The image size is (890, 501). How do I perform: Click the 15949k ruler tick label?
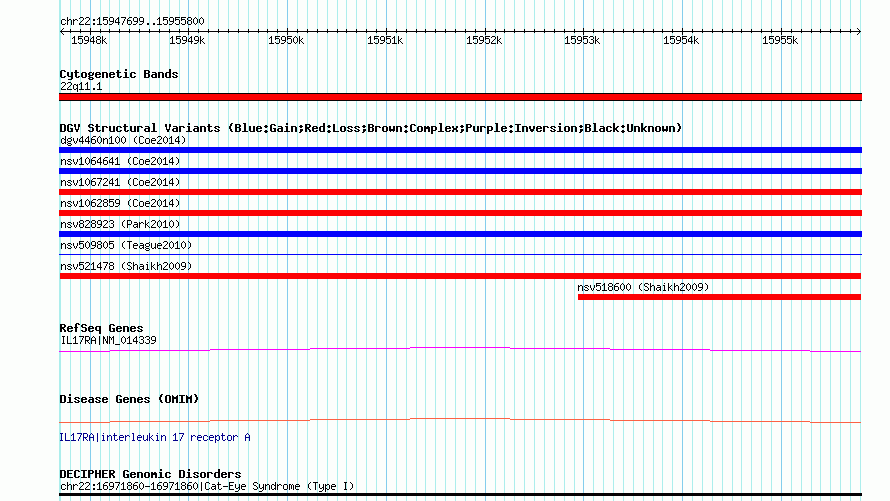coord(187,40)
